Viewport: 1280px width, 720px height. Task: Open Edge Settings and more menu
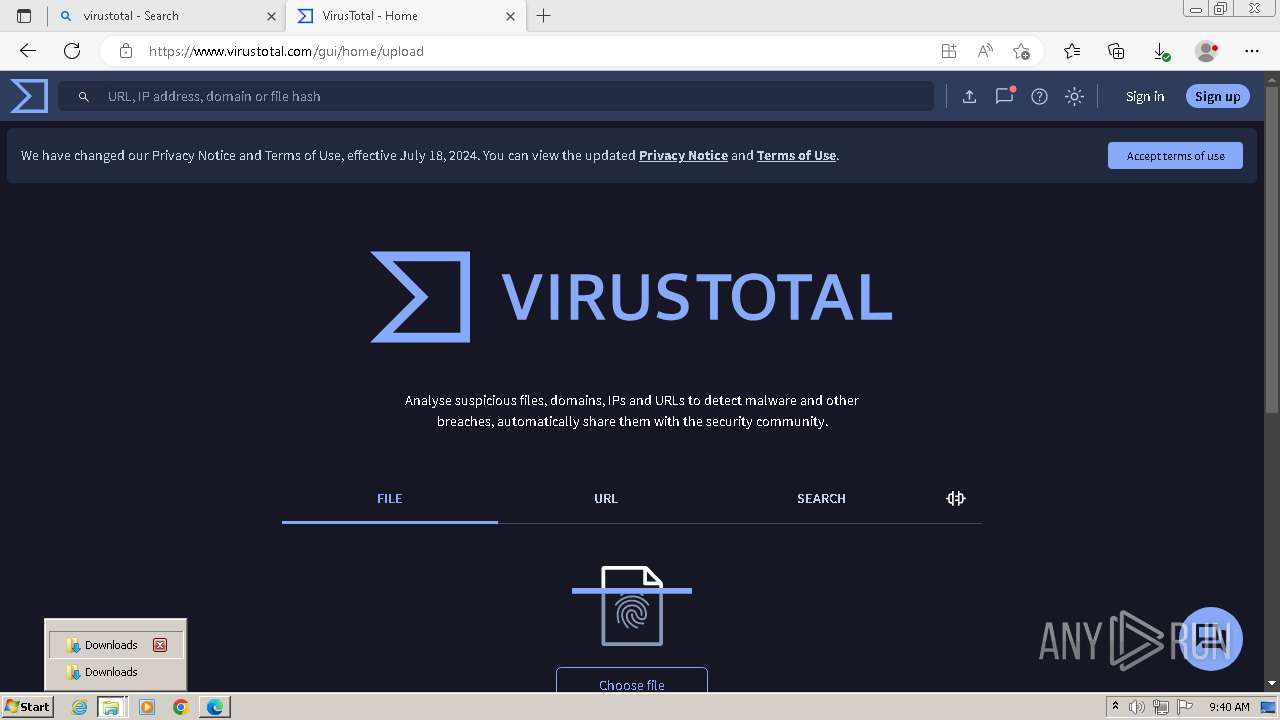pos(1252,51)
